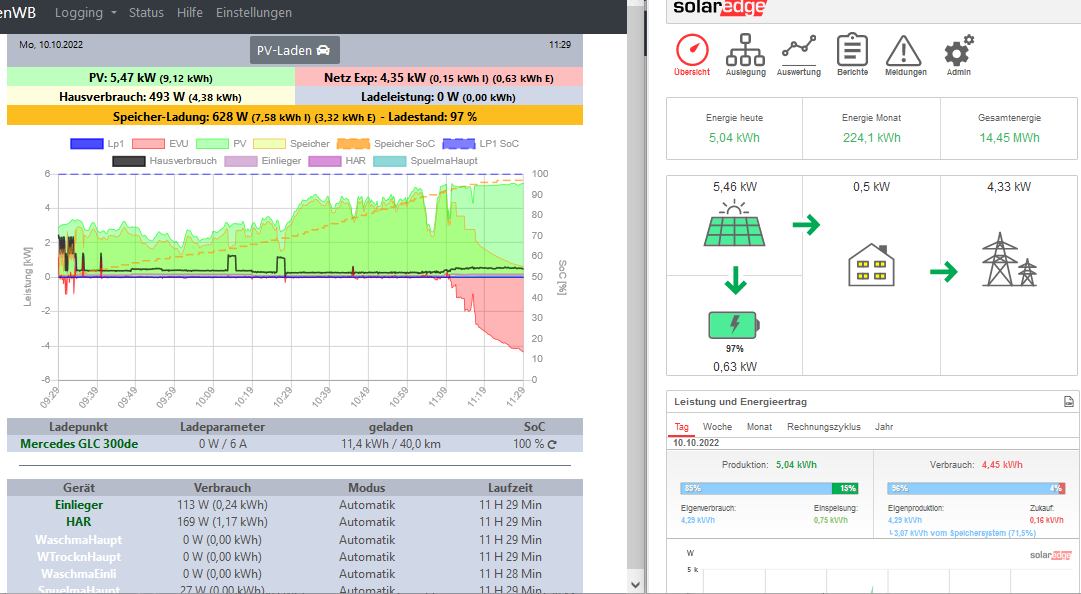Open the Auslegung layout icon
Viewport: 1081px width, 594px height.
click(745, 51)
